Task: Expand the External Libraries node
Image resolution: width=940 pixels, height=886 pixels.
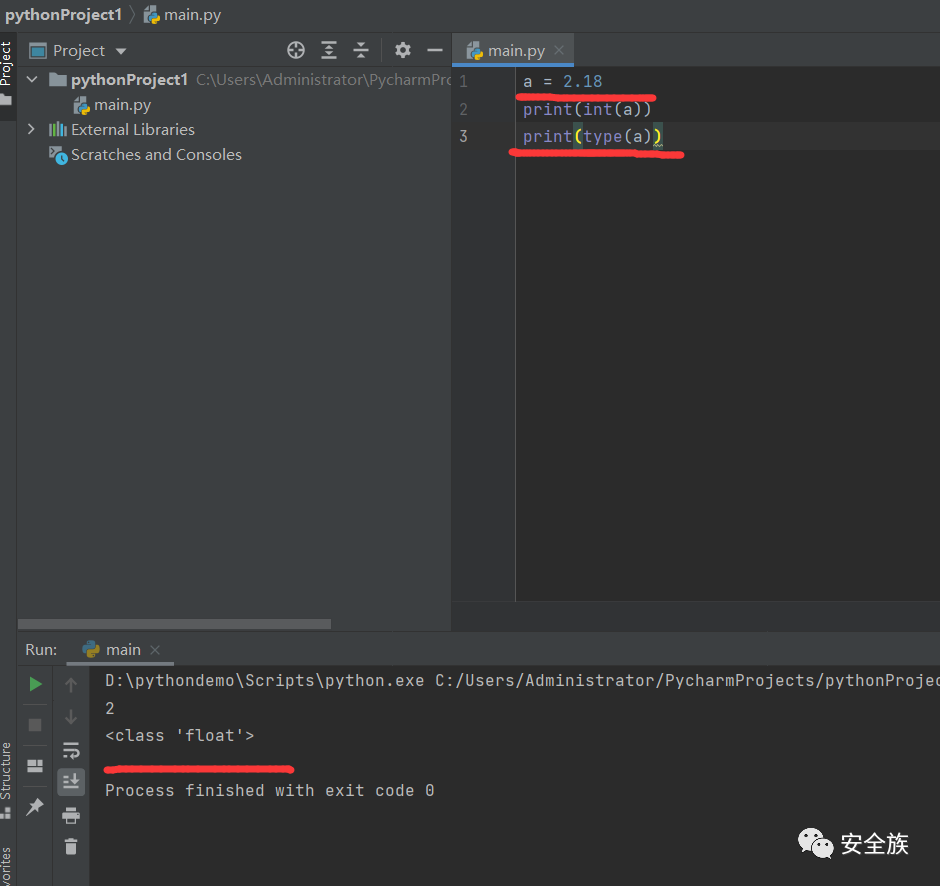Action: click(x=31, y=129)
